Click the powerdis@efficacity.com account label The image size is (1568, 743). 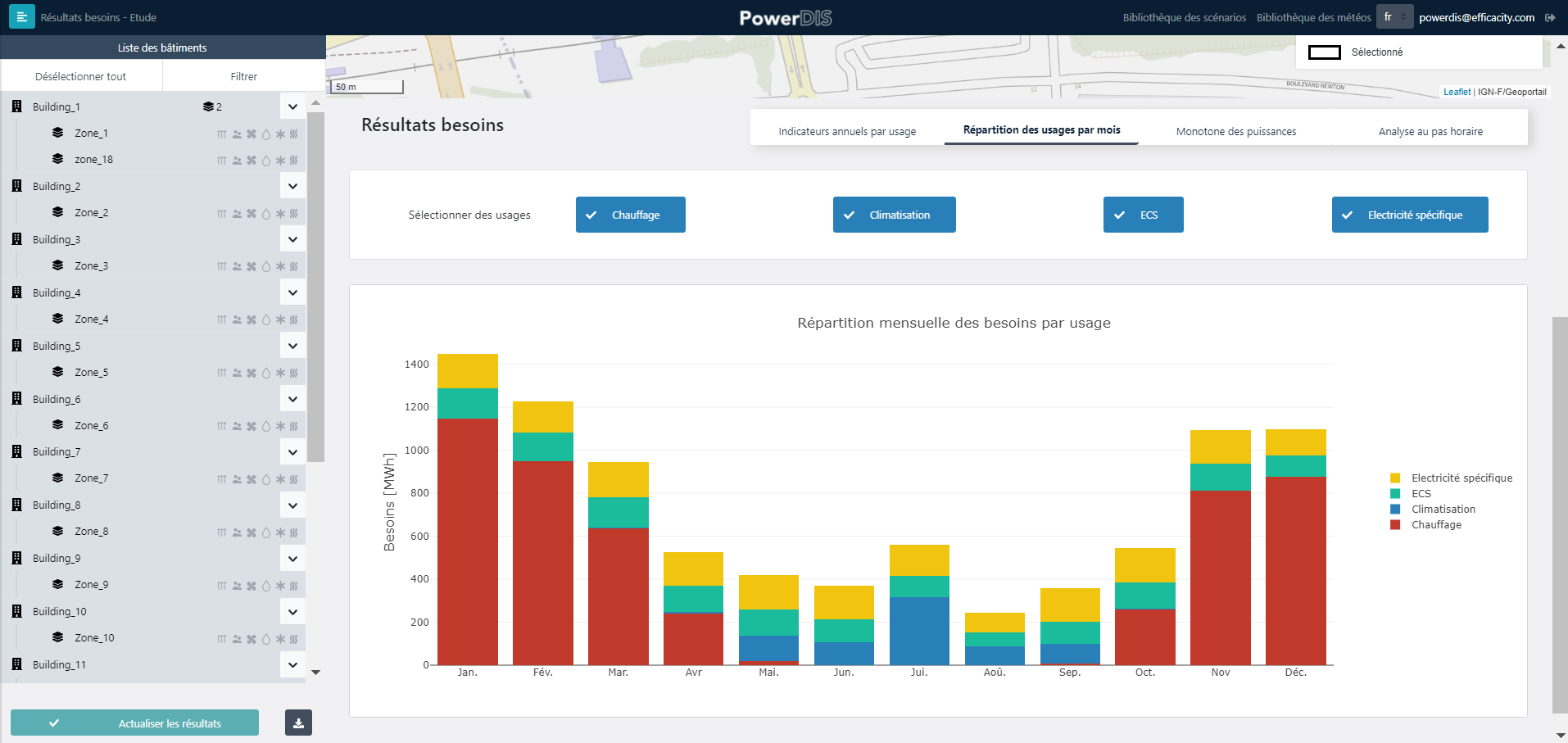click(1476, 17)
